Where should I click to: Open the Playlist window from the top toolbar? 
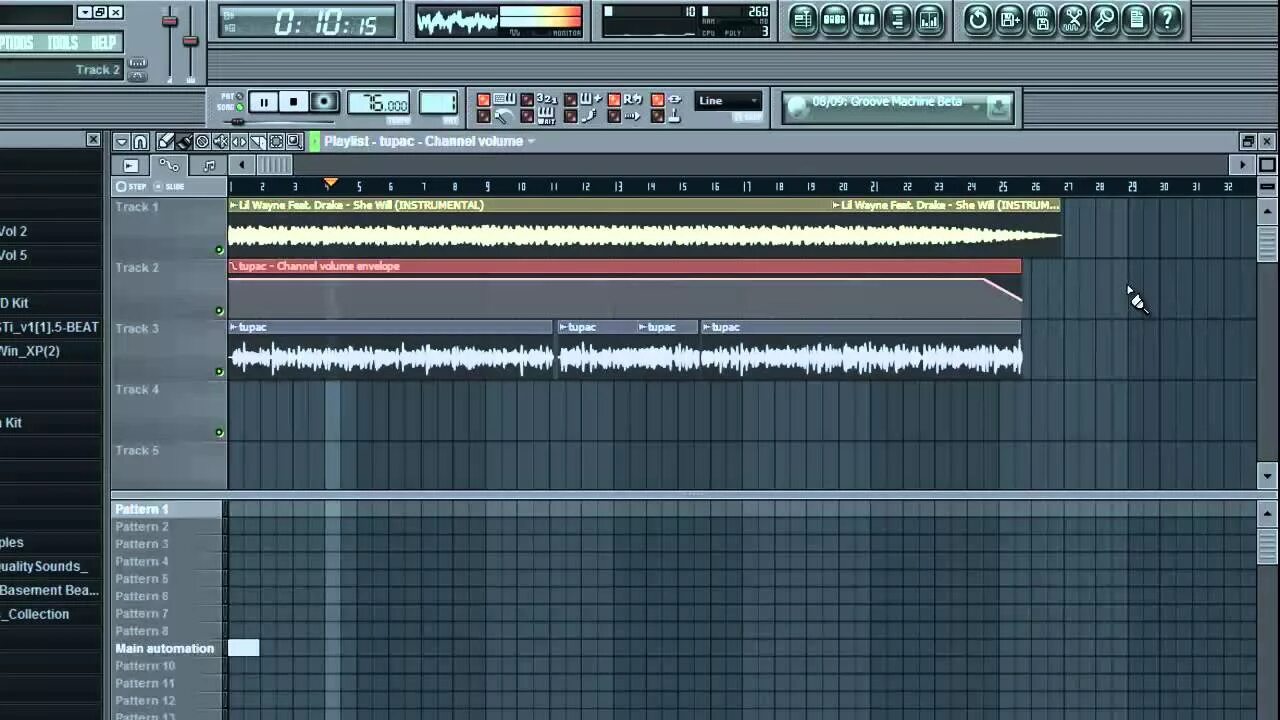803,19
